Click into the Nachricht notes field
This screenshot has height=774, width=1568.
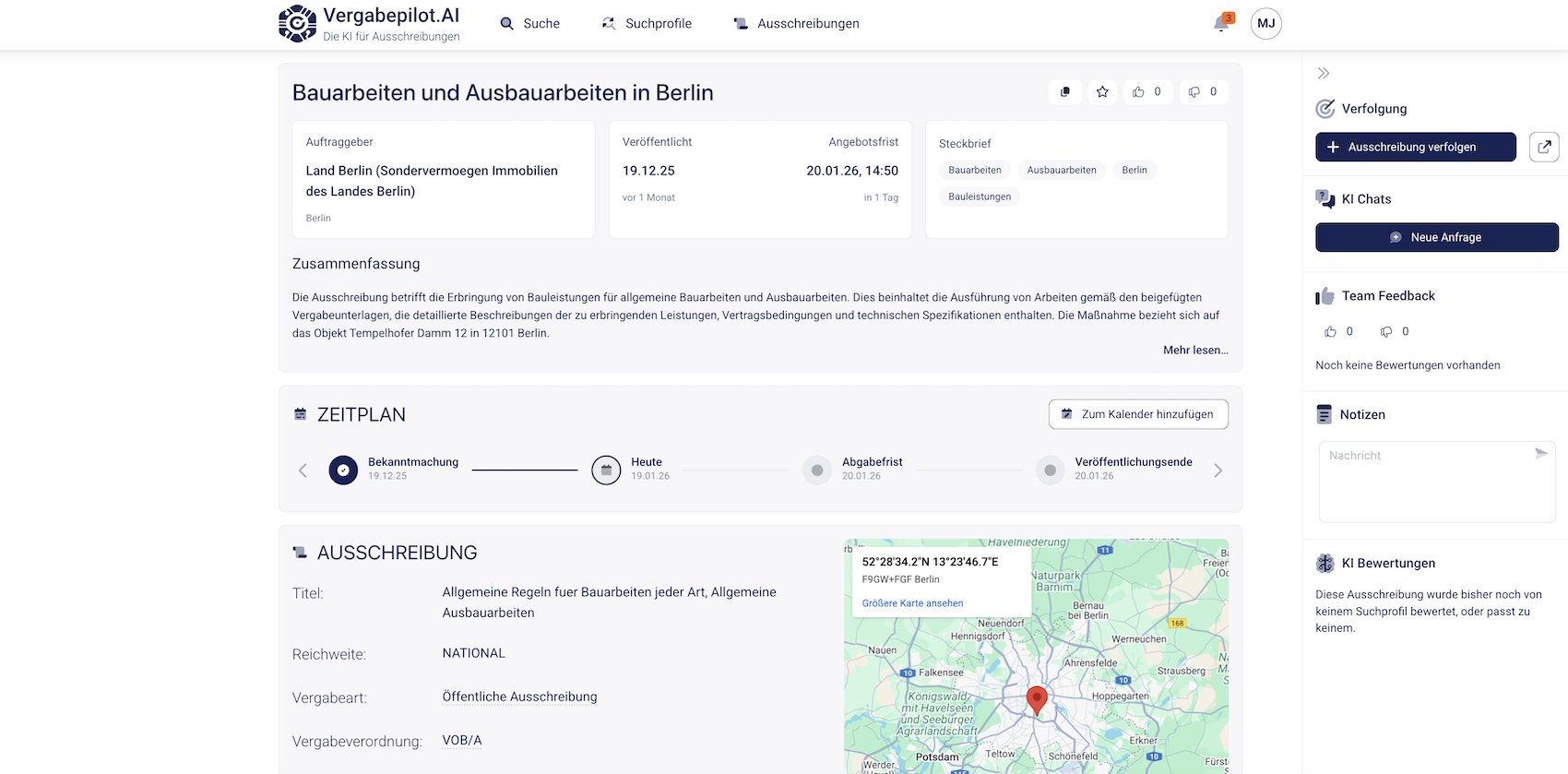tap(1425, 484)
